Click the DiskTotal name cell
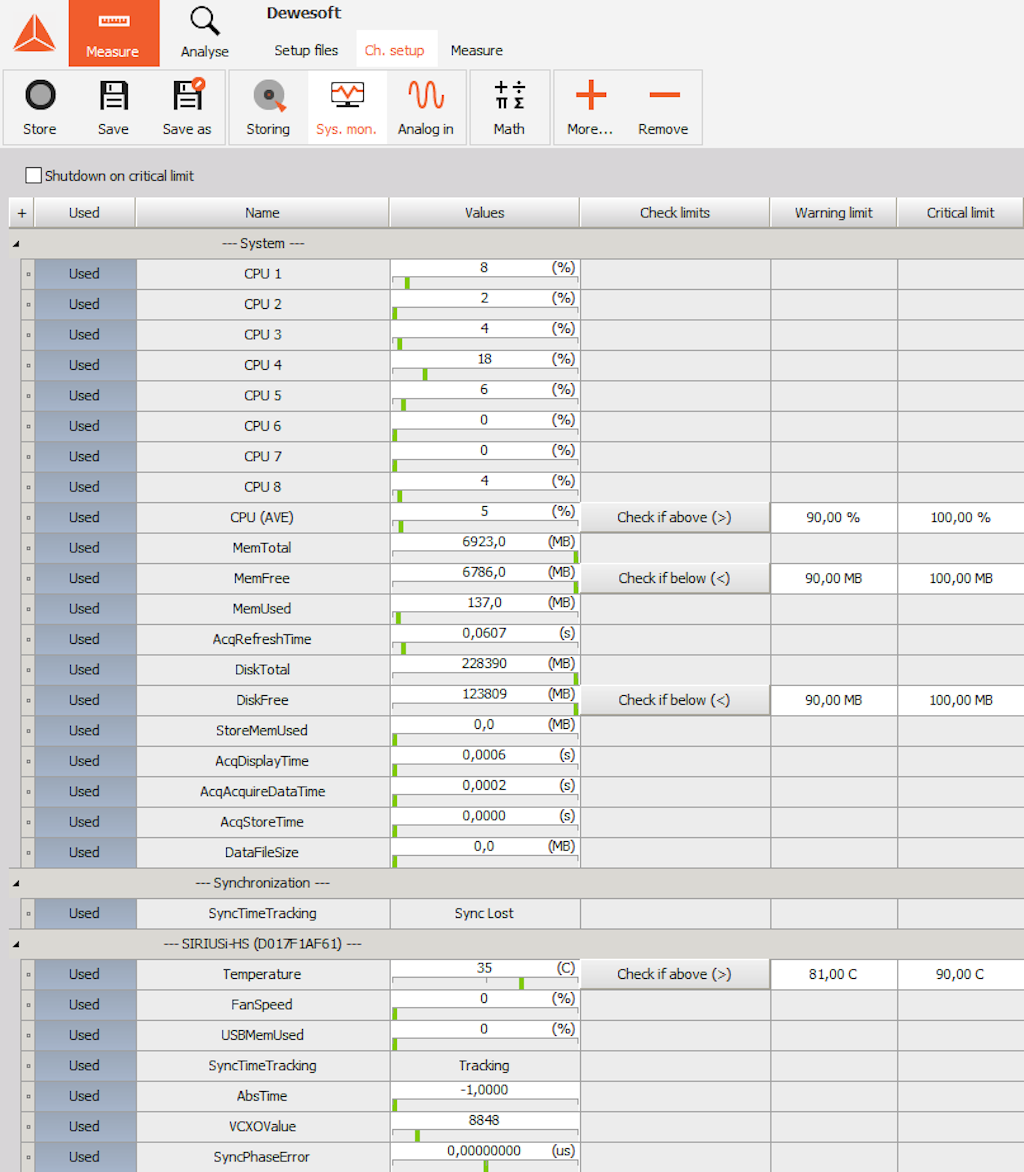1024x1172 pixels. pos(262,670)
